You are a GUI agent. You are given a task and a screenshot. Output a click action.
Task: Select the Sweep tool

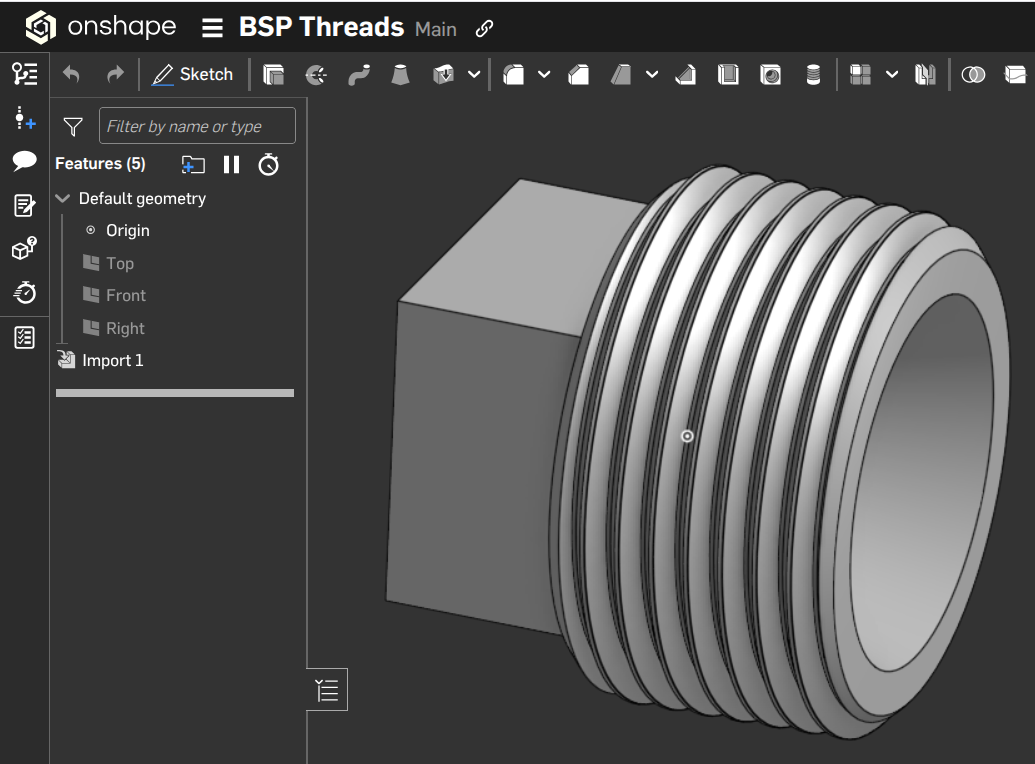[358, 75]
